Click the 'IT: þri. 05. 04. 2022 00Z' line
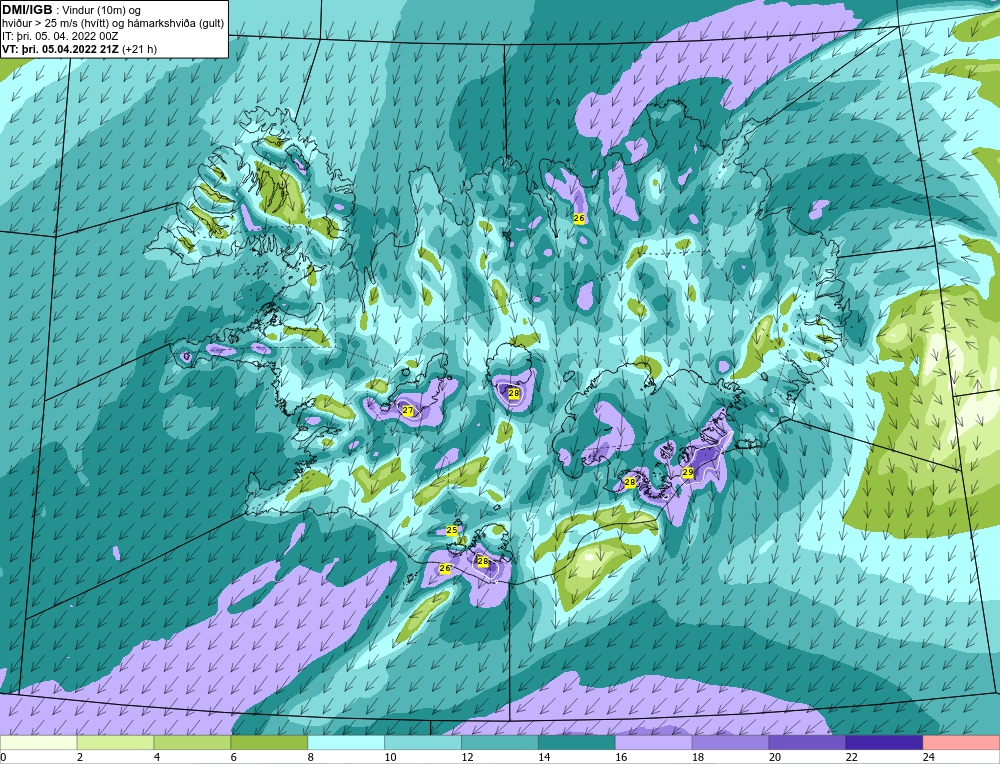Image resolution: width=1000 pixels, height=764 pixels. (61, 36)
